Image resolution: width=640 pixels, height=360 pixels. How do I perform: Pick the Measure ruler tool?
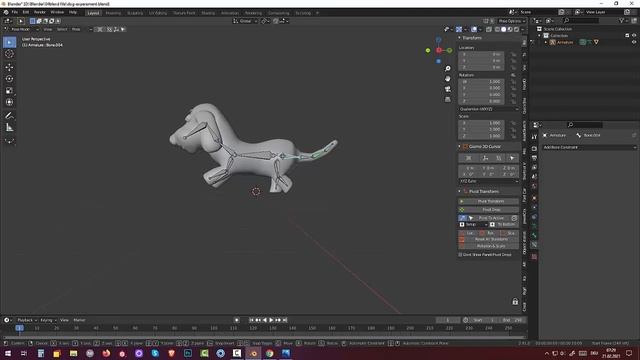point(9,127)
